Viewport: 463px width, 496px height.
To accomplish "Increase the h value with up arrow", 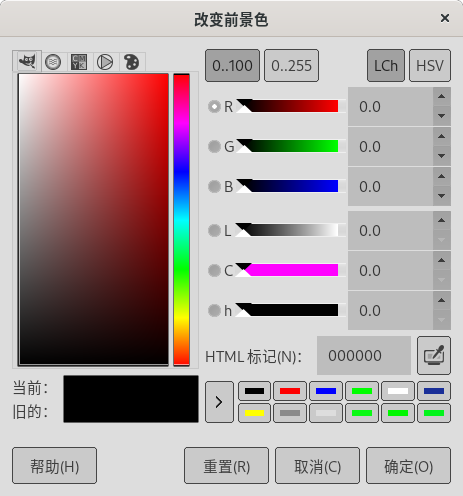I will [442, 301].
